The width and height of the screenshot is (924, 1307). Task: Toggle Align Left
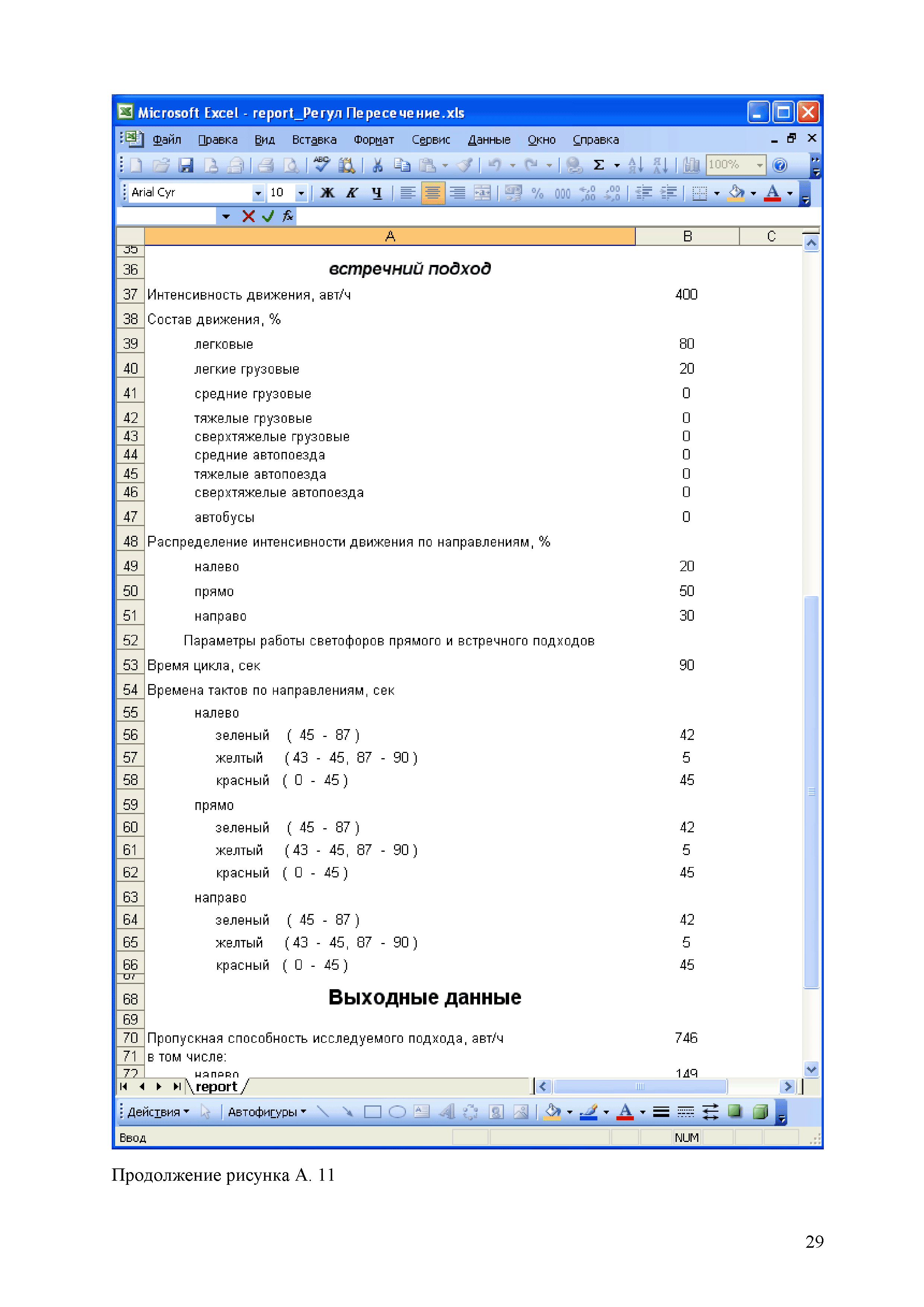[x=407, y=193]
